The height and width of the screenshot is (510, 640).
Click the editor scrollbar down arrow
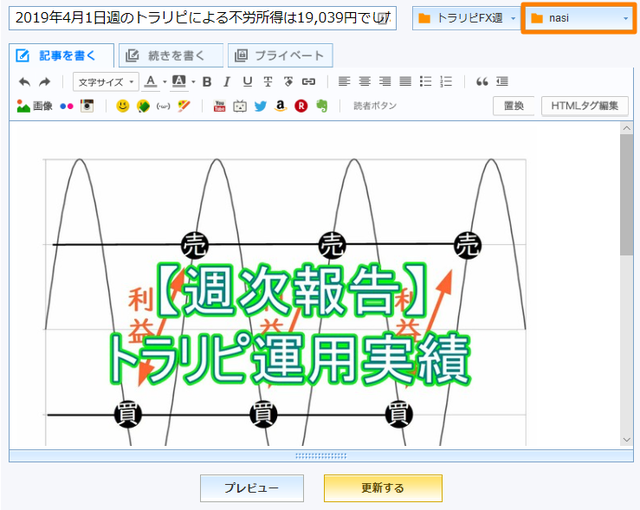point(627,440)
